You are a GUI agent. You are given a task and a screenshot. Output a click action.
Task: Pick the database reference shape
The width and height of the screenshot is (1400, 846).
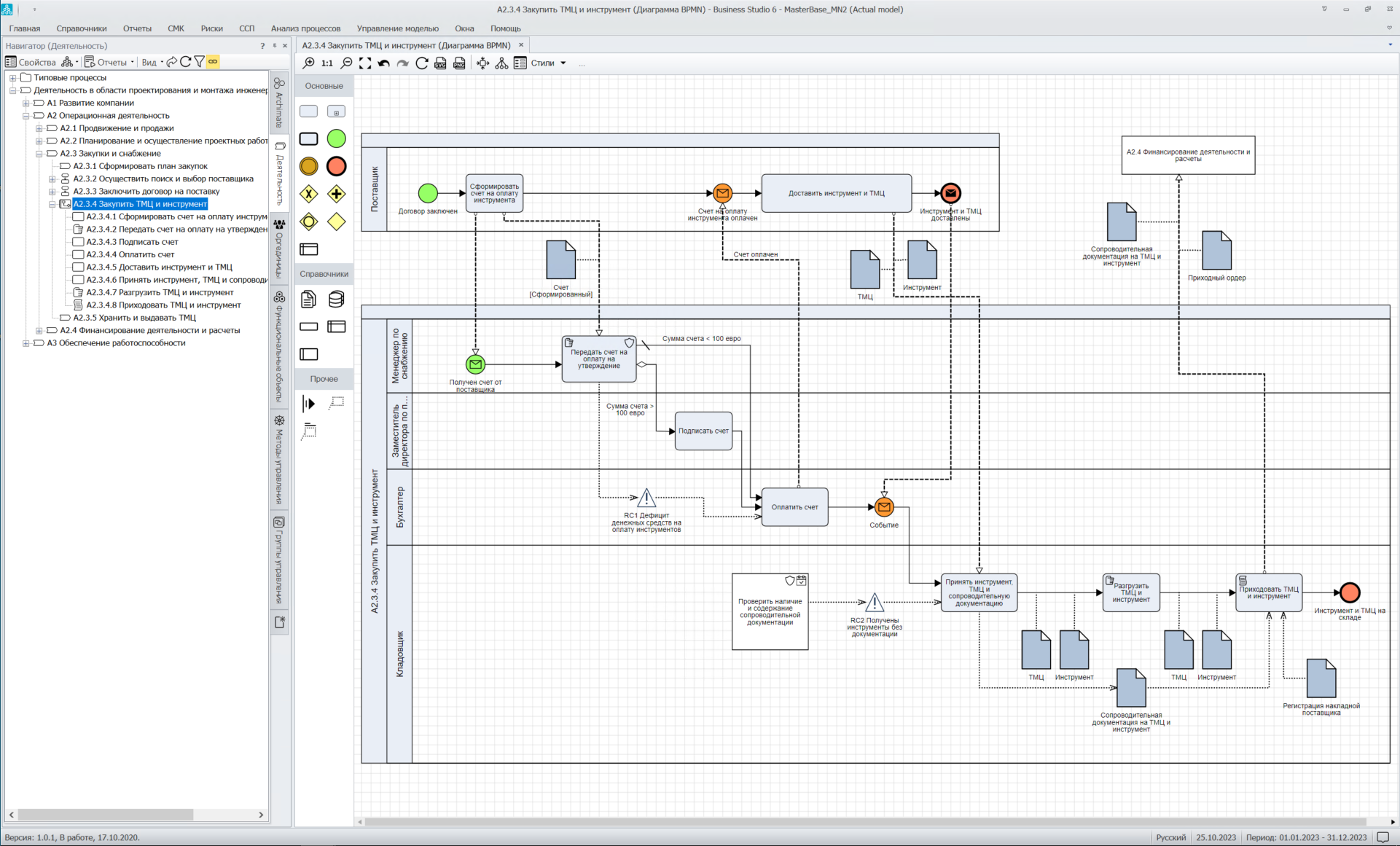point(336,299)
